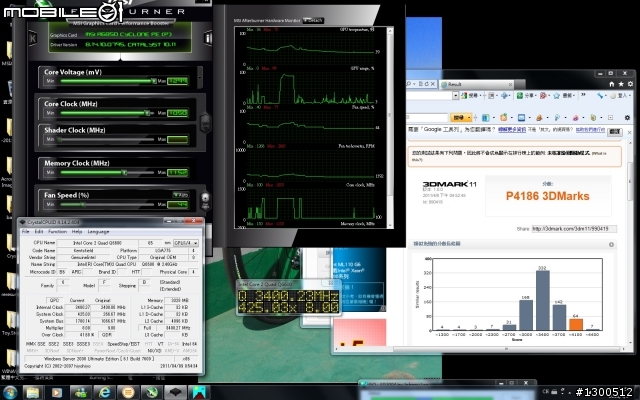Adjust the Fan Speed slider
Viewport: 640px width, 400px height.
tap(107, 204)
